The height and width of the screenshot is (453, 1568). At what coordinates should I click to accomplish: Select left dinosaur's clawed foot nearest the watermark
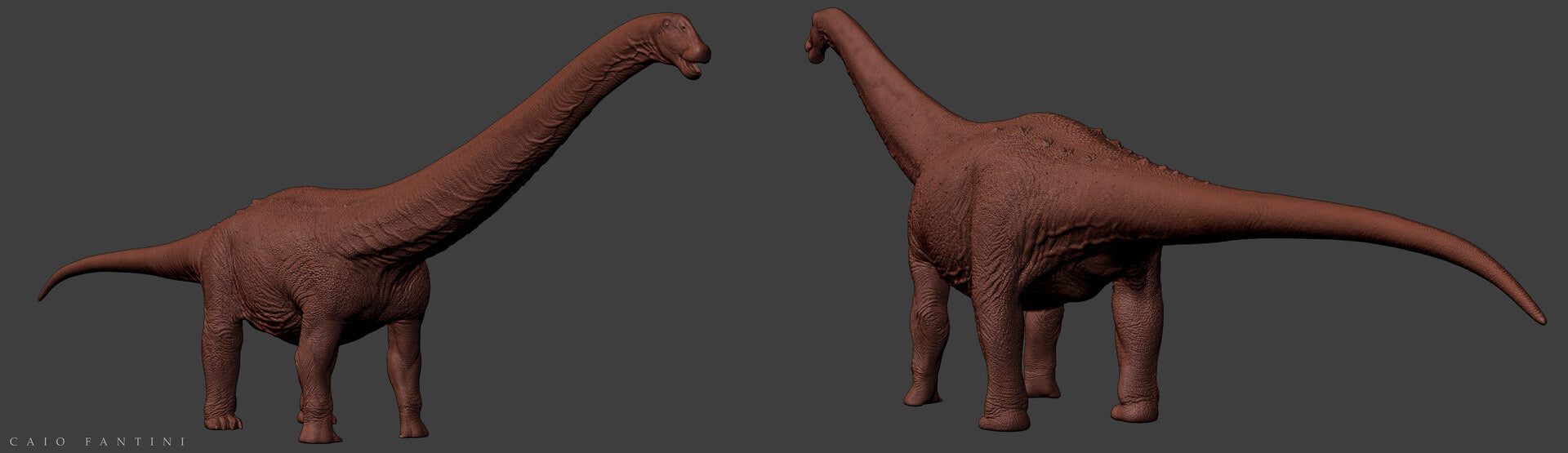[x=222, y=420]
